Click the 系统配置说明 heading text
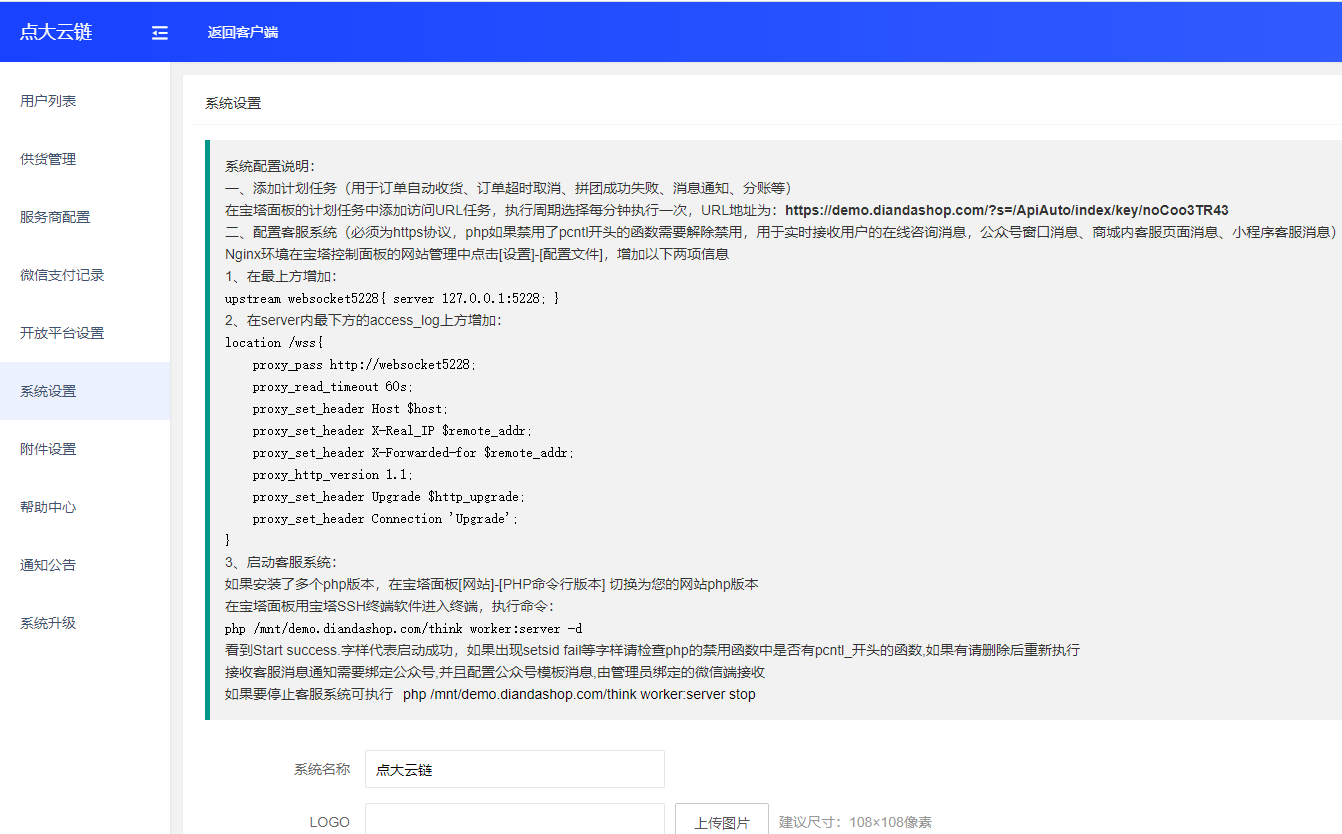Screen dimensions: 1342x834 pyautogui.click(x=270, y=166)
